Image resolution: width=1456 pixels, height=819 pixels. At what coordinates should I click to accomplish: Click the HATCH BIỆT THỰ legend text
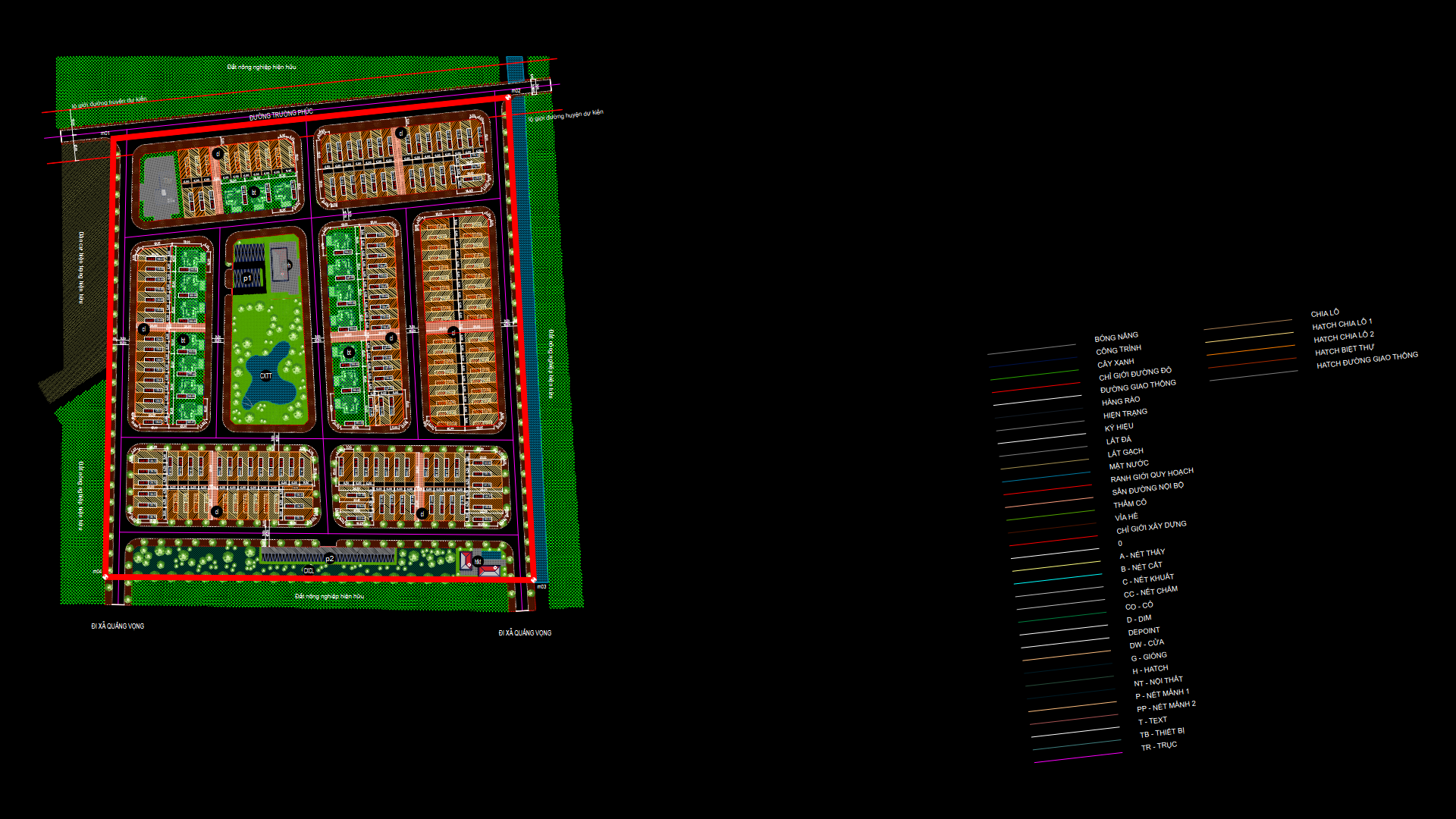coord(1343,350)
